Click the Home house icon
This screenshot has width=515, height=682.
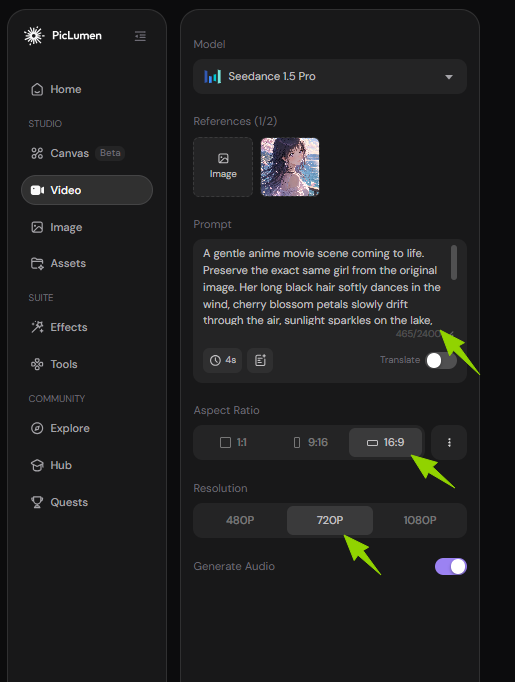[37, 89]
